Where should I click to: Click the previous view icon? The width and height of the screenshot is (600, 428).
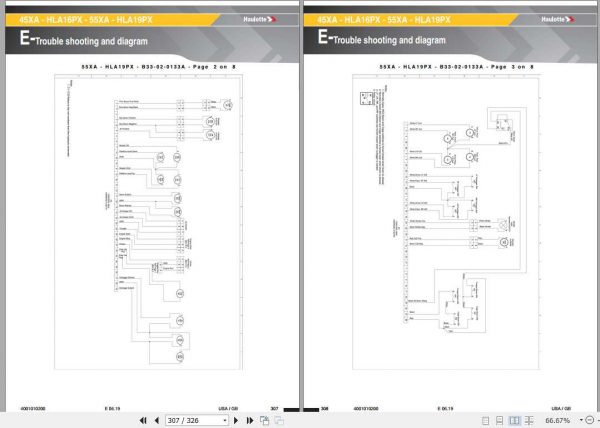264,420
